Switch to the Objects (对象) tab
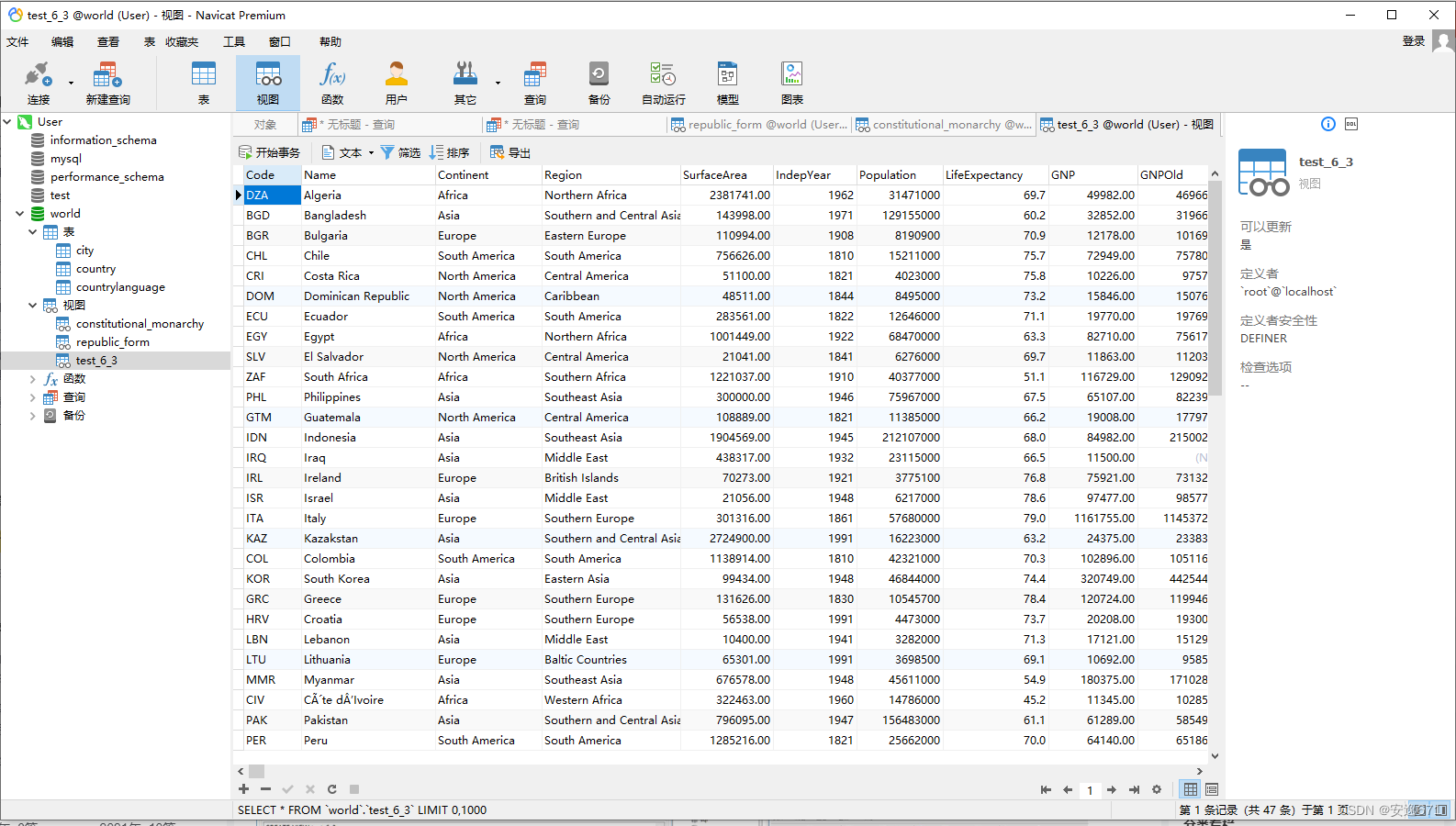The image size is (1456, 826). click(265, 125)
